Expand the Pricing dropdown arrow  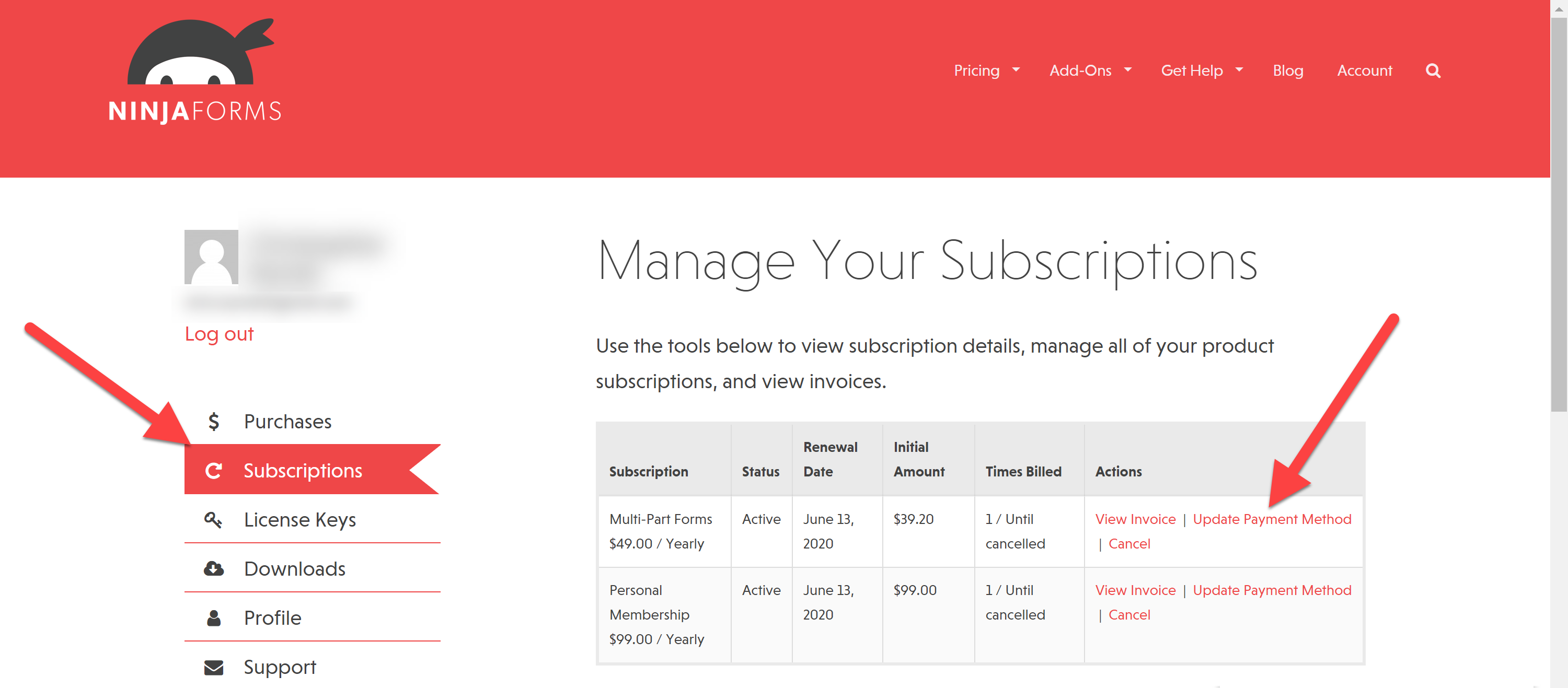[x=1016, y=70]
